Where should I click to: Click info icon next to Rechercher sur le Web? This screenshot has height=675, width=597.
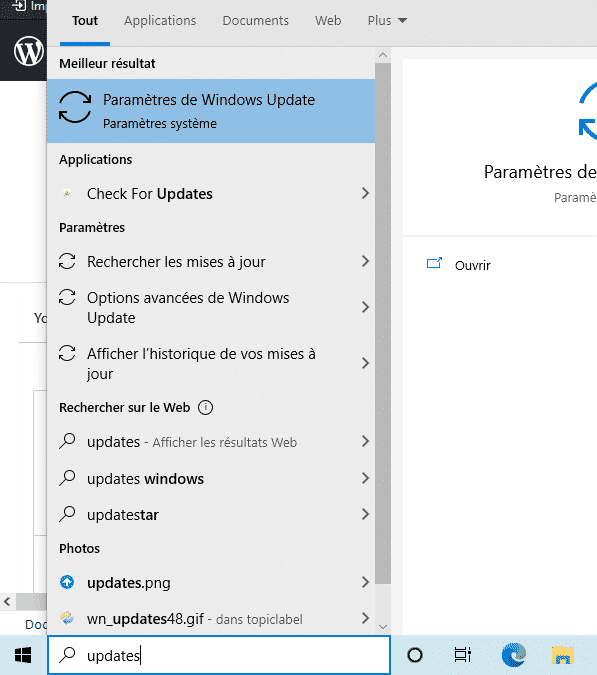coord(205,407)
